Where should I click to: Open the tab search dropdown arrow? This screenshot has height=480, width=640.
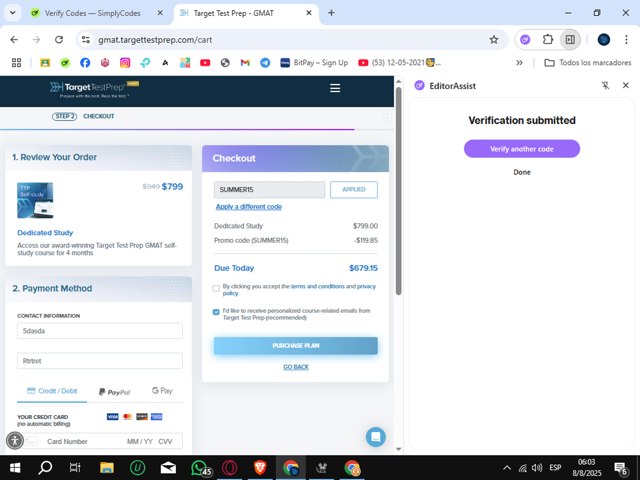[x=13, y=13]
